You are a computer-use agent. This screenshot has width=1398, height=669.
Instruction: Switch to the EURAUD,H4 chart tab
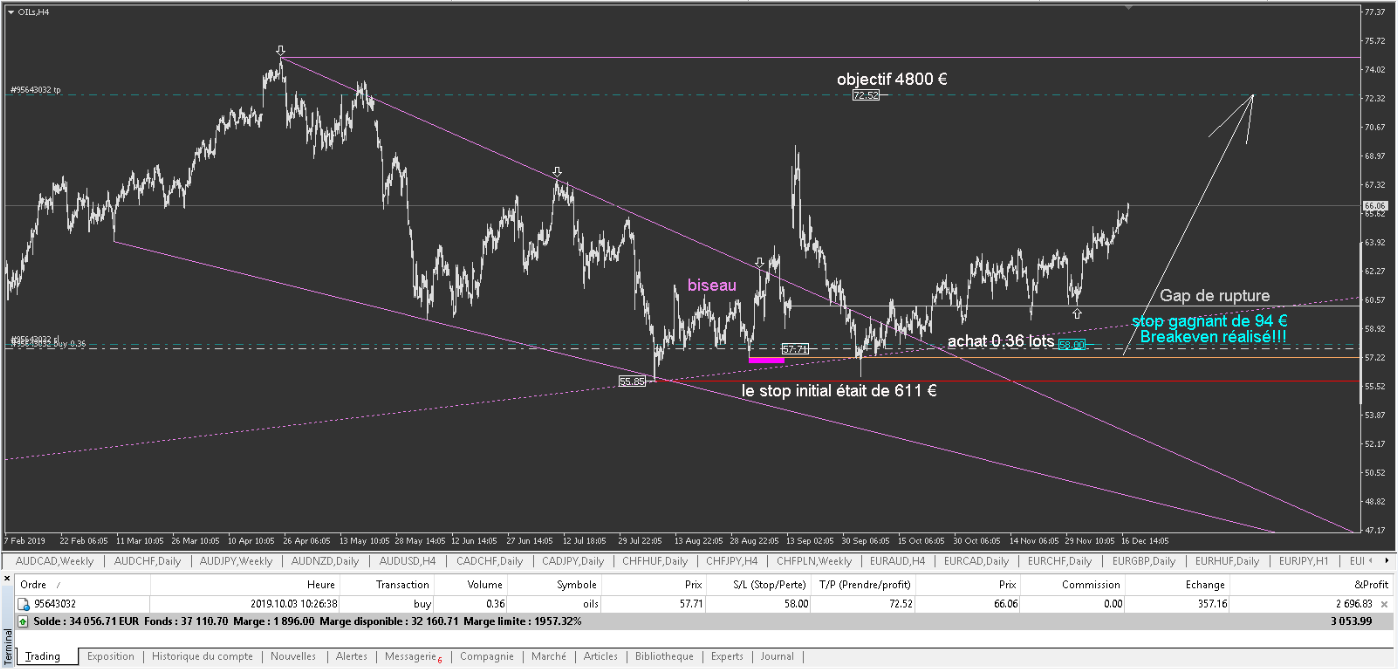(896, 561)
